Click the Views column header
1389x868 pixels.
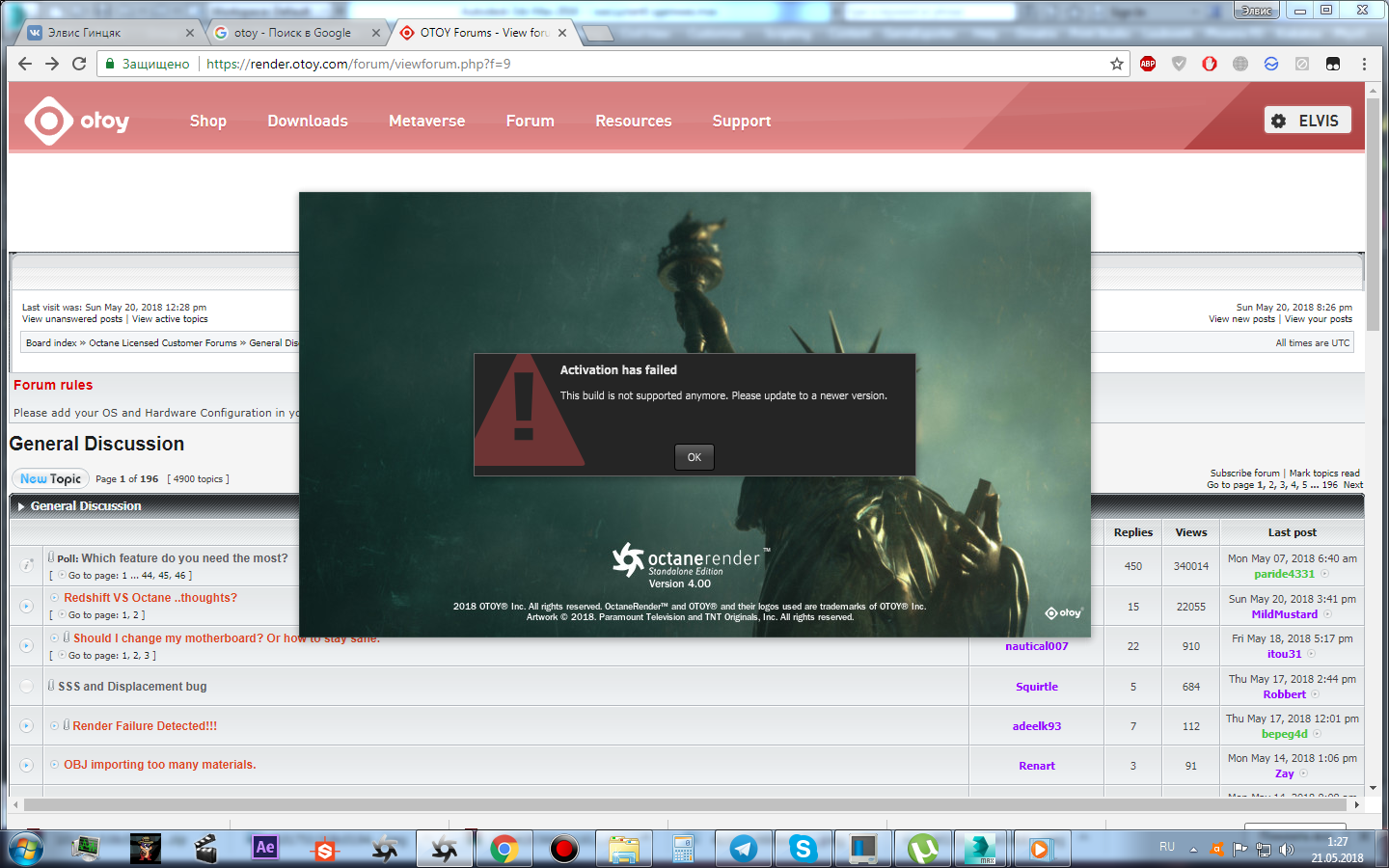click(x=1191, y=532)
